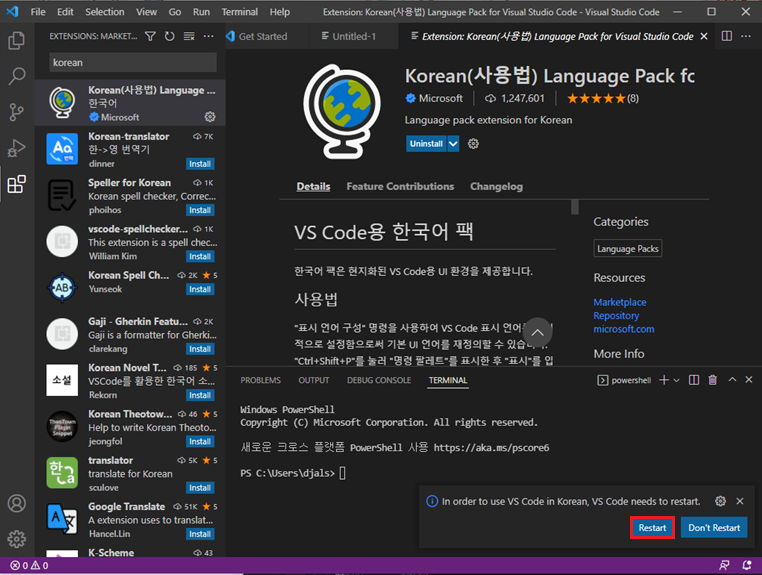Open the Search view in activity bar
The height and width of the screenshot is (575, 762).
point(17,76)
